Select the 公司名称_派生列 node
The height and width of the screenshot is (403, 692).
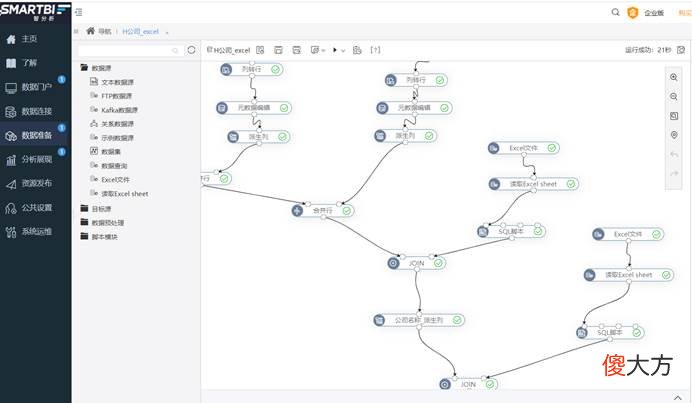click(418, 320)
